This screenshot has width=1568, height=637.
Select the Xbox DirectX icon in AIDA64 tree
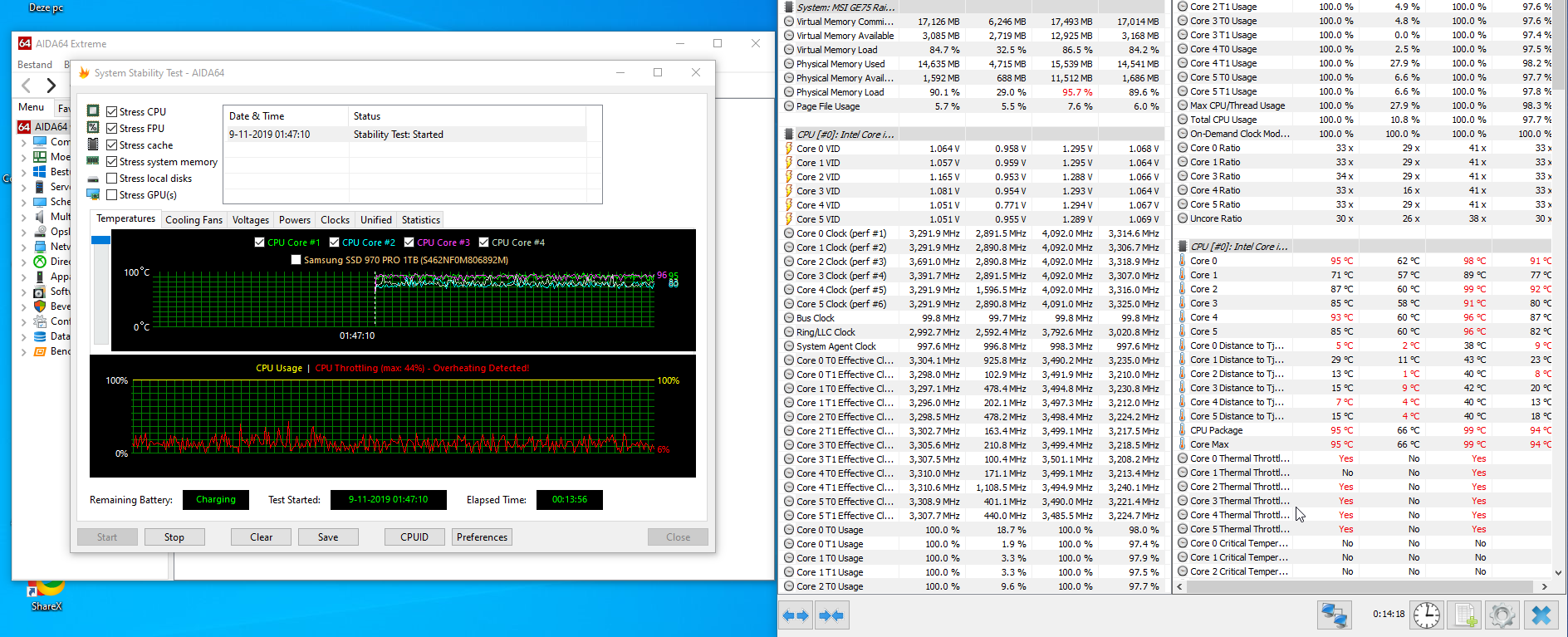tap(39, 261)
